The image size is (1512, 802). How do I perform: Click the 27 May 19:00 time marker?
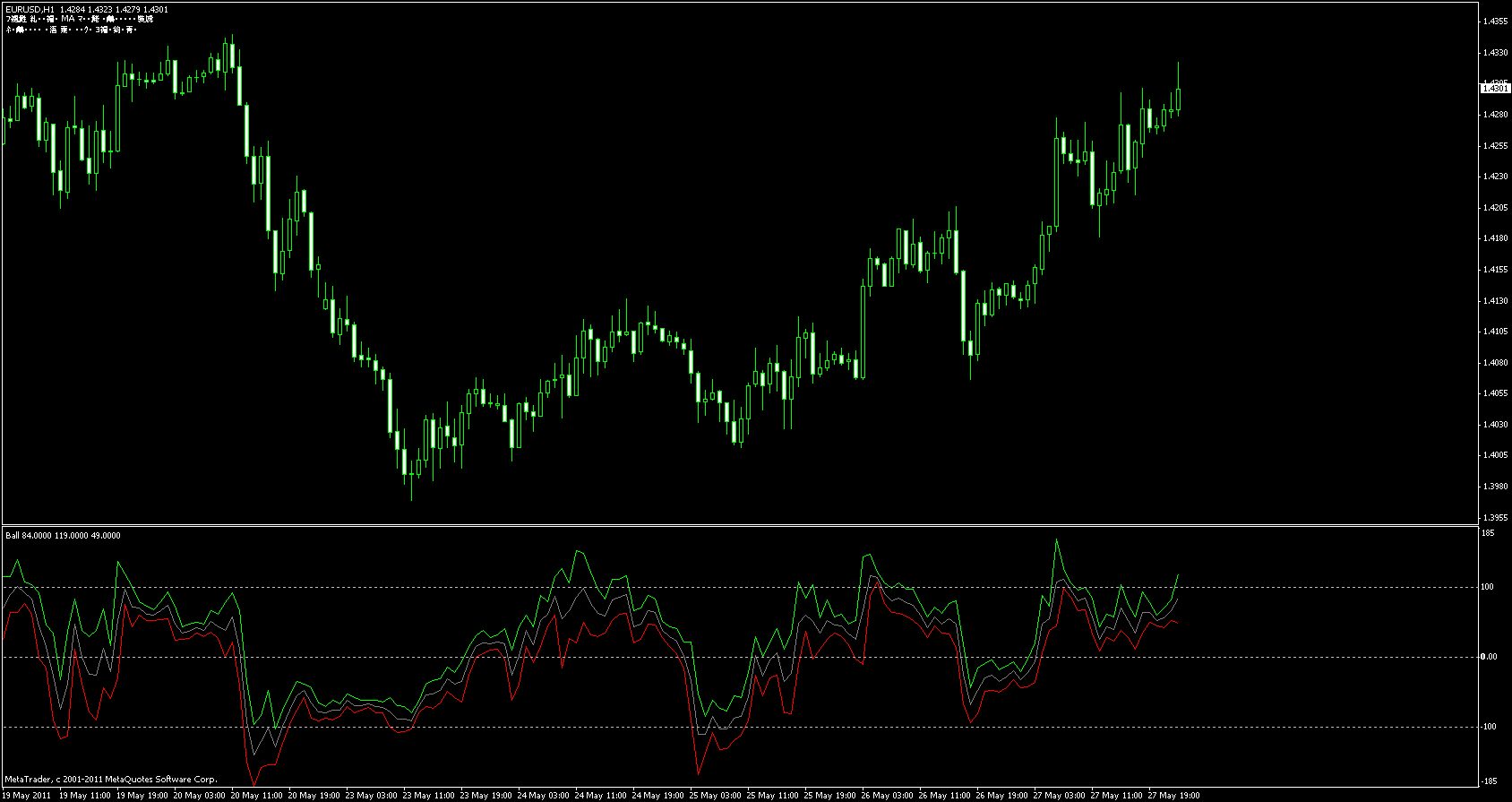tap(1174, 795)
